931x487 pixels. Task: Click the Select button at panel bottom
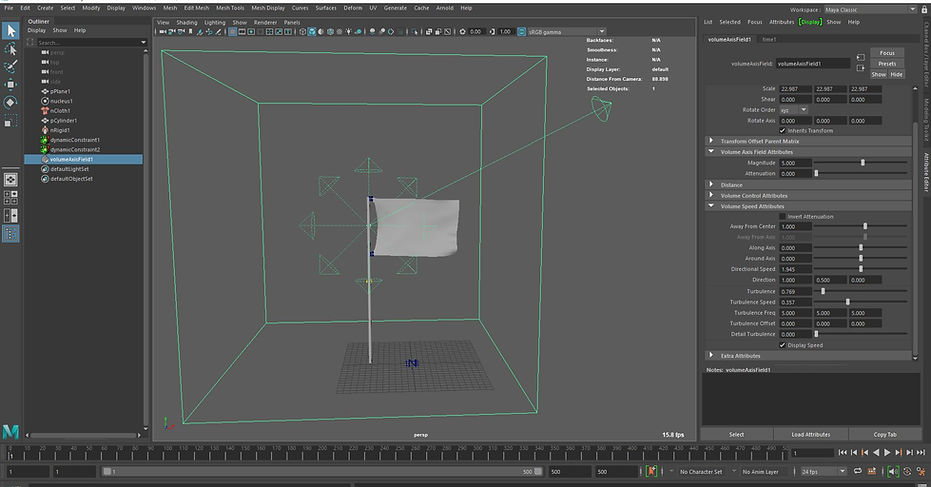pyautogui.click(x=736, y=434)
